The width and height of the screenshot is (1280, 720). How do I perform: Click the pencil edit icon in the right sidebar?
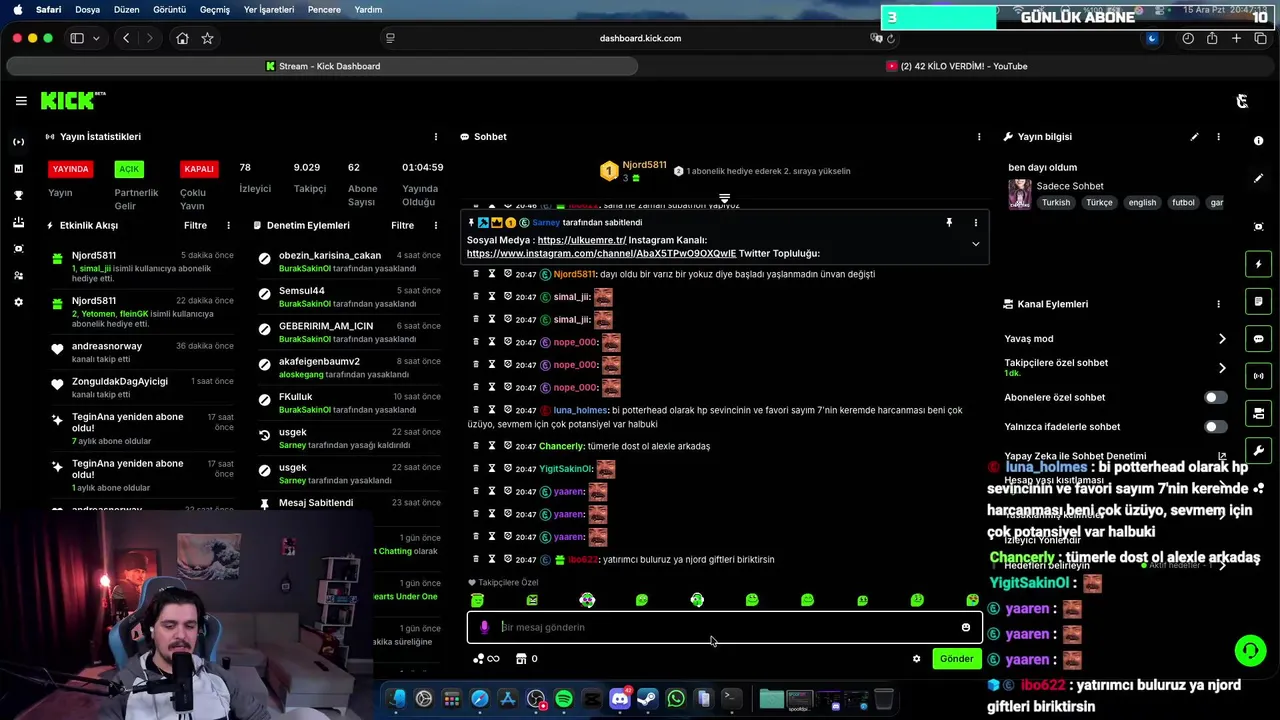coord(1258,178)
